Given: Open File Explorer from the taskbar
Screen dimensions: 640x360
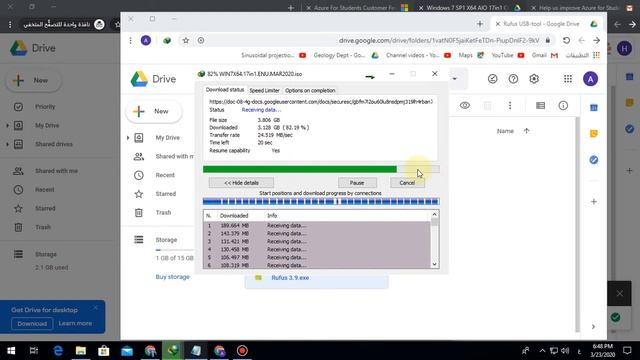Looking at the screenshot, I should point(81,351).
